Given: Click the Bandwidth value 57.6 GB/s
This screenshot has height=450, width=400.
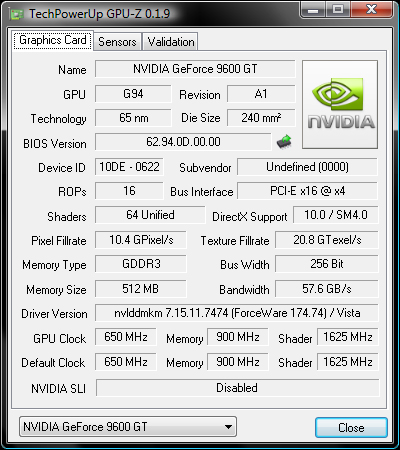Looking at the screenshot, I should (327, 289).
